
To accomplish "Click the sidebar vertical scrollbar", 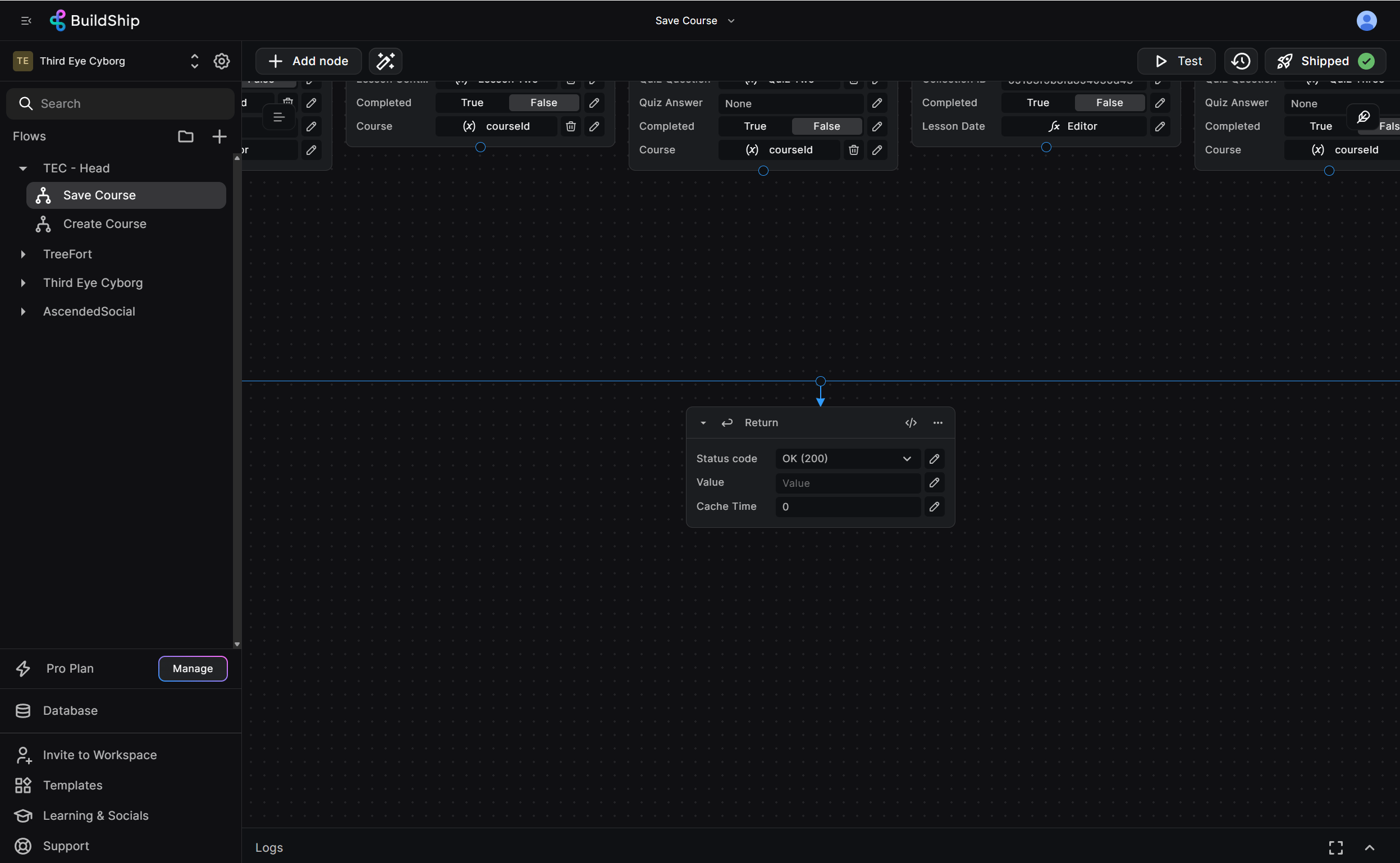I will tap(237, 401).
